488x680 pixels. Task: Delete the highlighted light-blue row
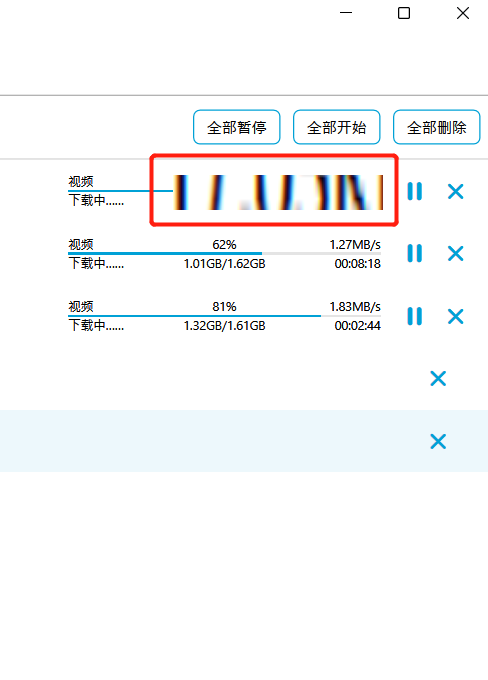(438, 441)
